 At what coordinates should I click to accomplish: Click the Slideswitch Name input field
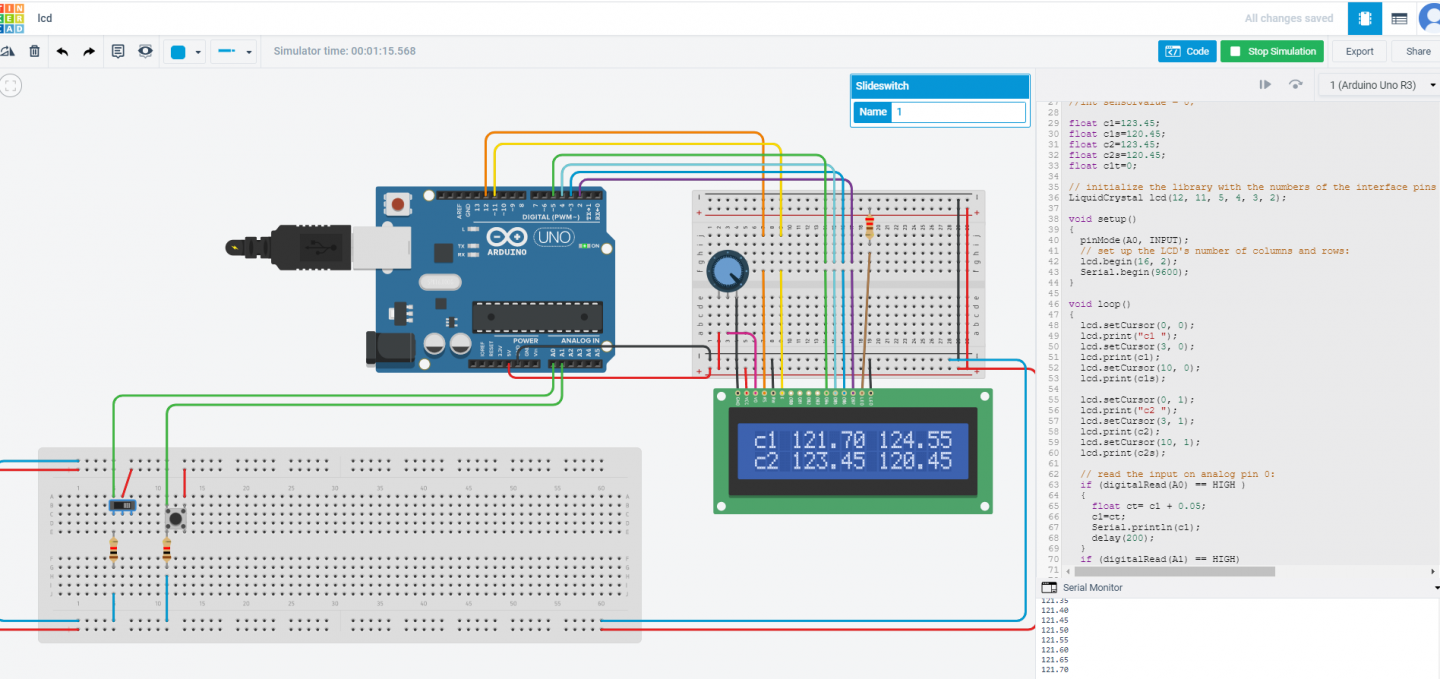[958, 112]
